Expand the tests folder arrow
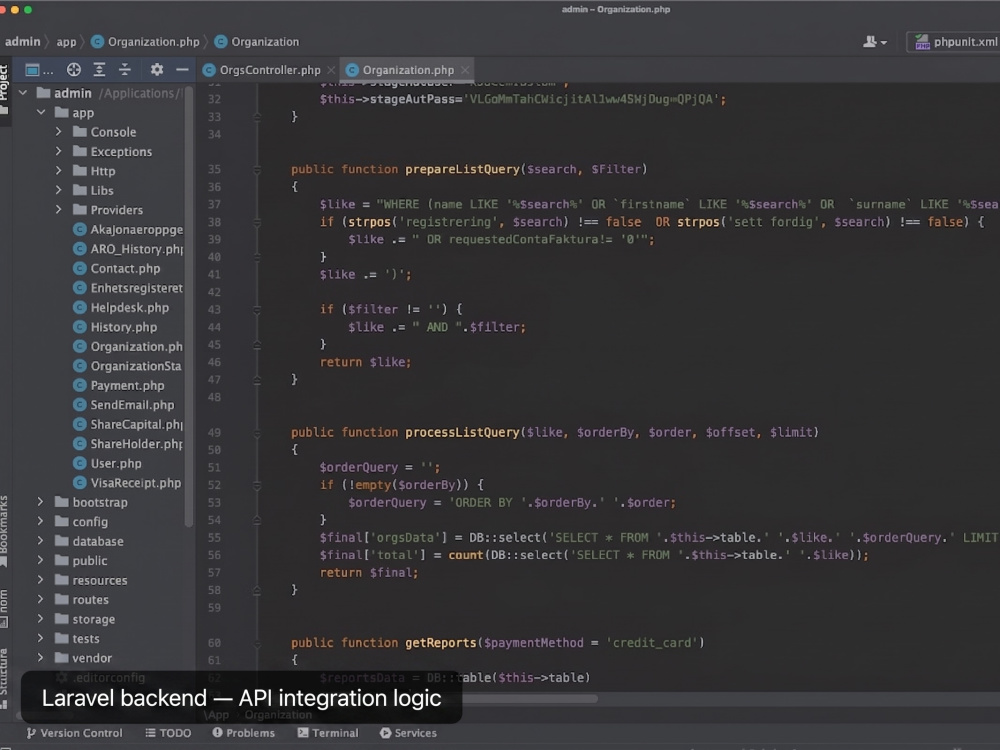The width and height of the screenshot is (1000, 750). [x=41, y=638]
